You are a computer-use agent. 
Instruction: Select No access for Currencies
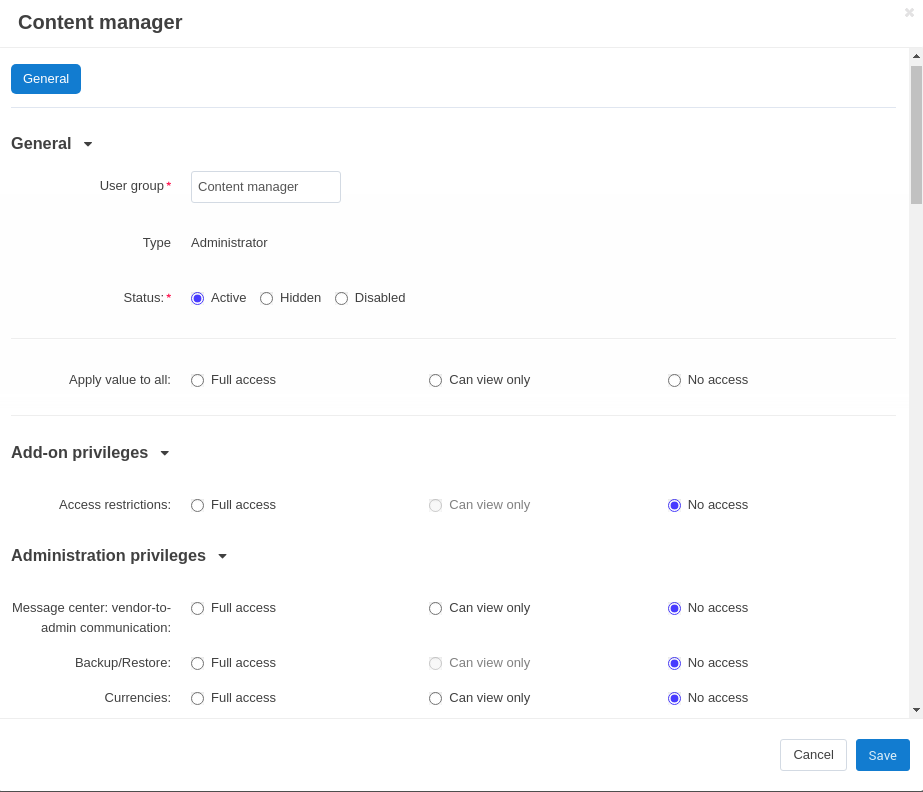coord(675,698)
